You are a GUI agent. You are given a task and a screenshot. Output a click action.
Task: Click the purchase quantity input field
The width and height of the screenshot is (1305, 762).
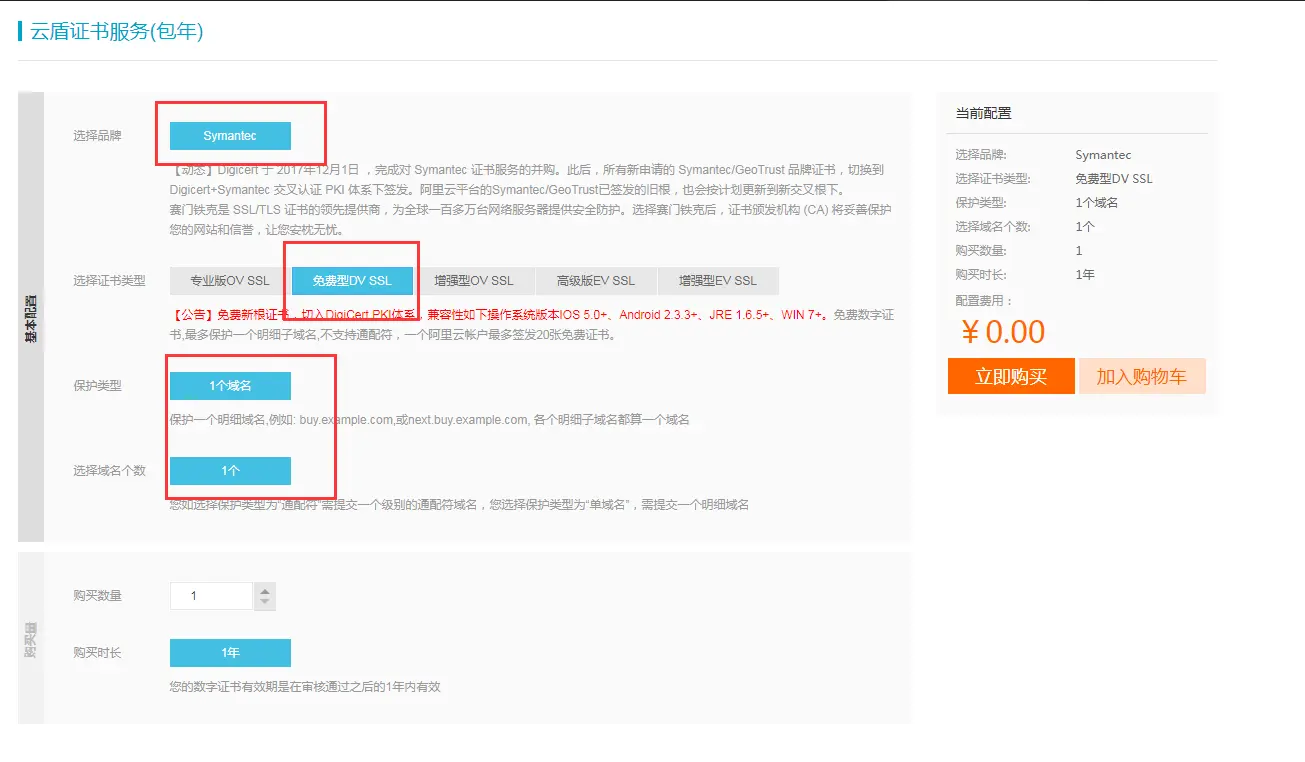212,596
